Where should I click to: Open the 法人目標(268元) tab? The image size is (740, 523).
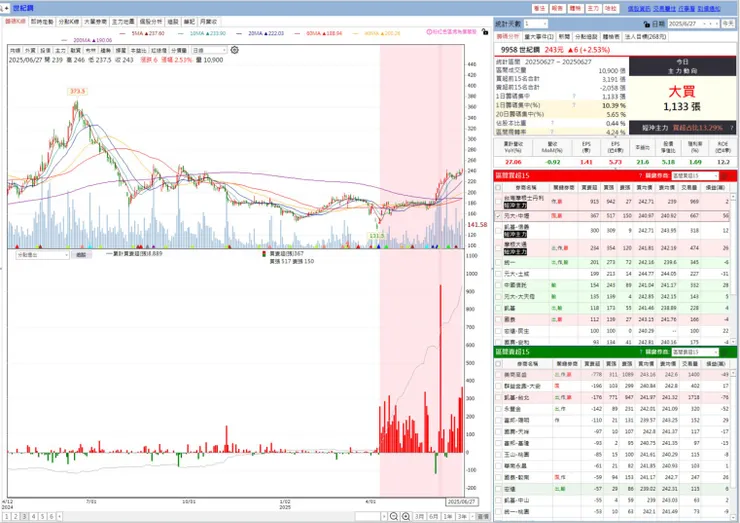click(x=646, y=36)
